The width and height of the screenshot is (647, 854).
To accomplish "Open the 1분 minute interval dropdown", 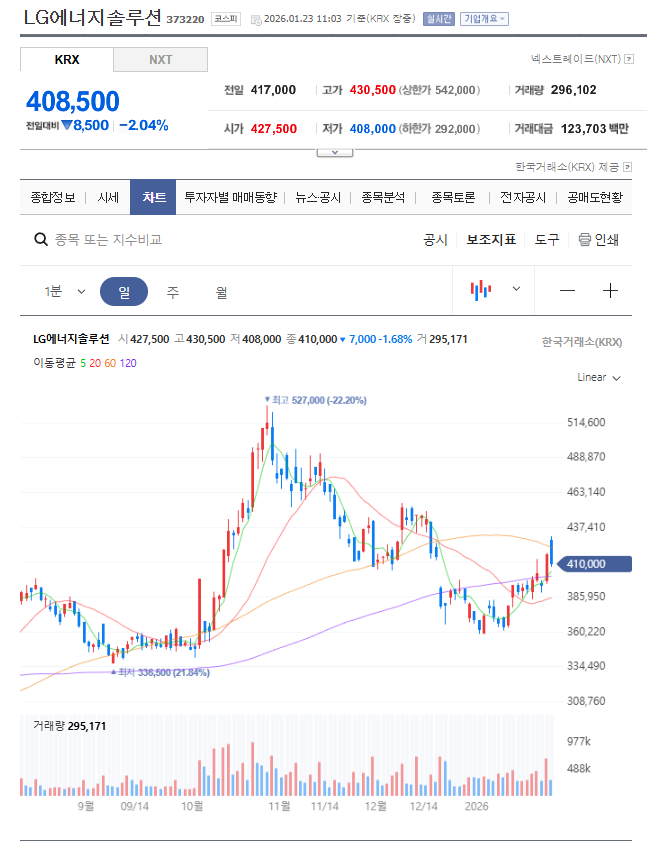I will click(64, 292).
